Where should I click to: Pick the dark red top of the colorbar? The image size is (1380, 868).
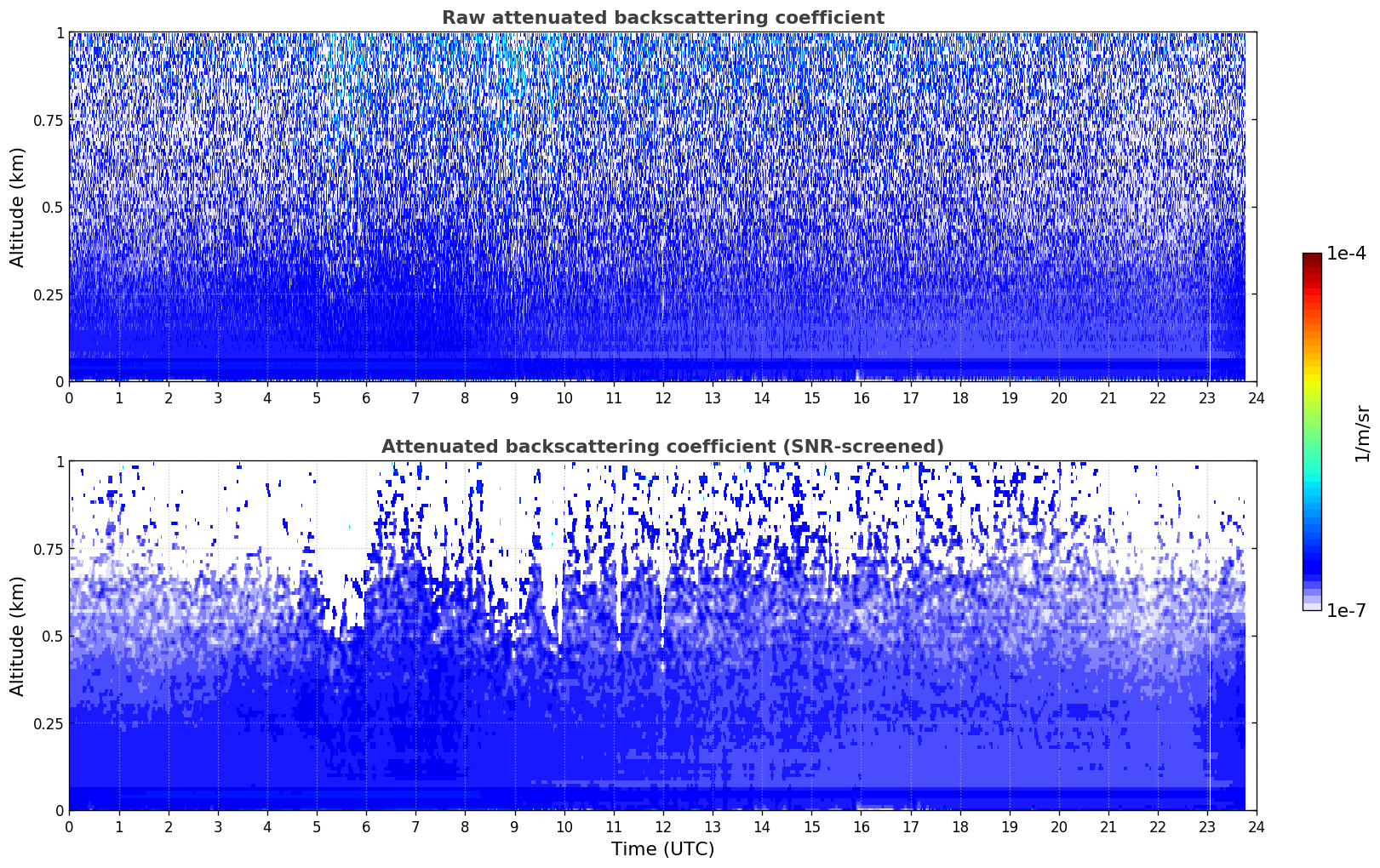point(1311,259)
